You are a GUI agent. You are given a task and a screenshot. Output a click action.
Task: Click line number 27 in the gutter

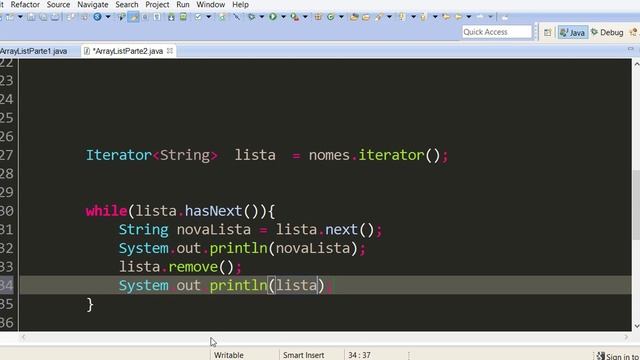coord(7,156)
